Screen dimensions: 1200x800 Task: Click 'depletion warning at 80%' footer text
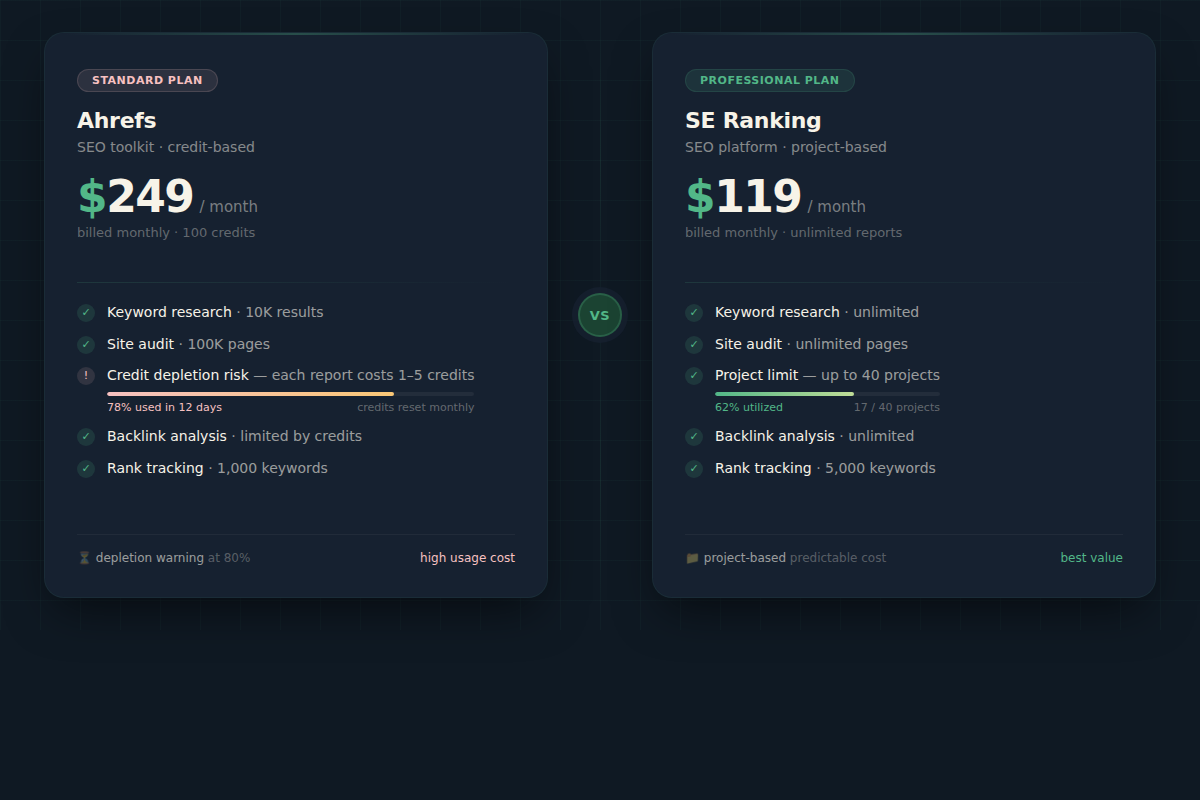click(173, 558)
